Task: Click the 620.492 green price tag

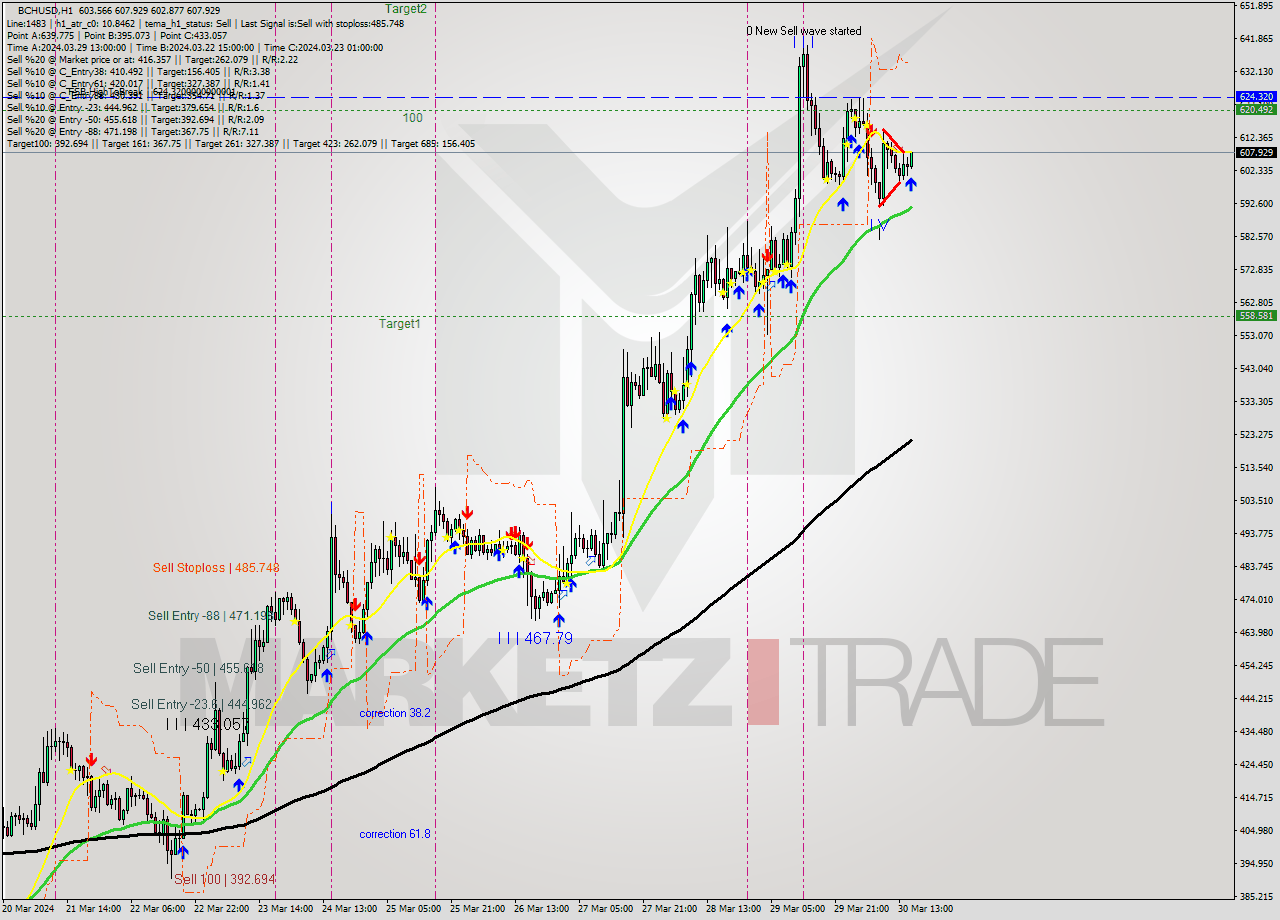Action: [1256, 109]
